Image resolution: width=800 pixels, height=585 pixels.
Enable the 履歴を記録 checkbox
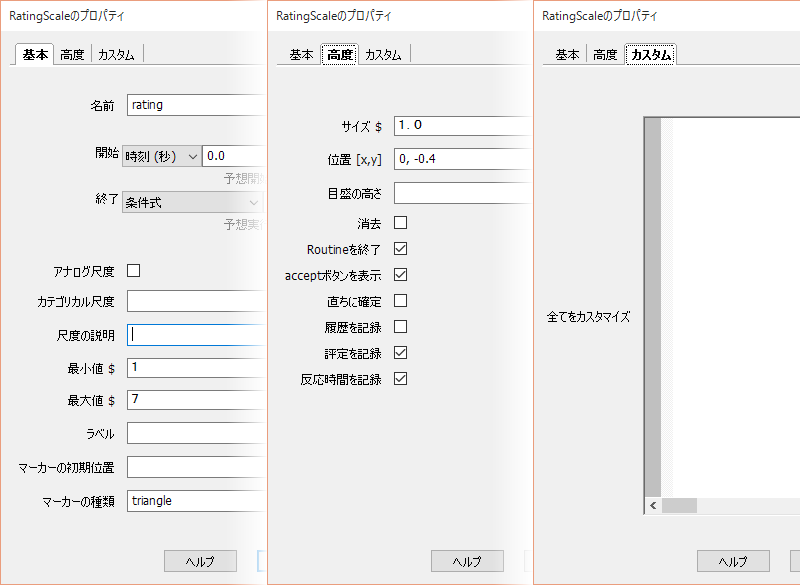401,327
